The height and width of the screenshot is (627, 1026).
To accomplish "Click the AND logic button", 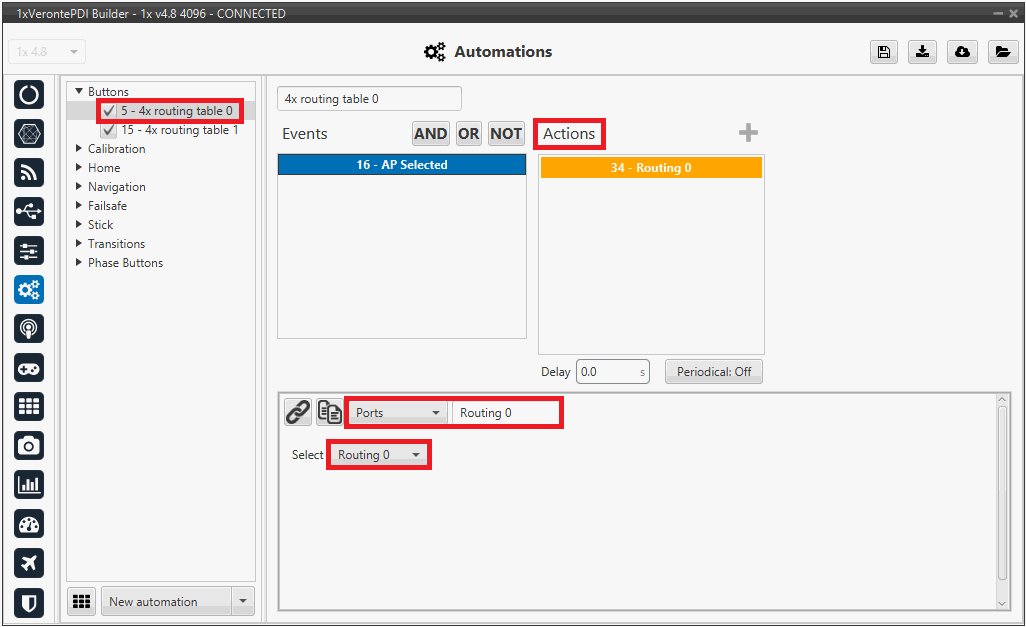I will tap(430, 134).
